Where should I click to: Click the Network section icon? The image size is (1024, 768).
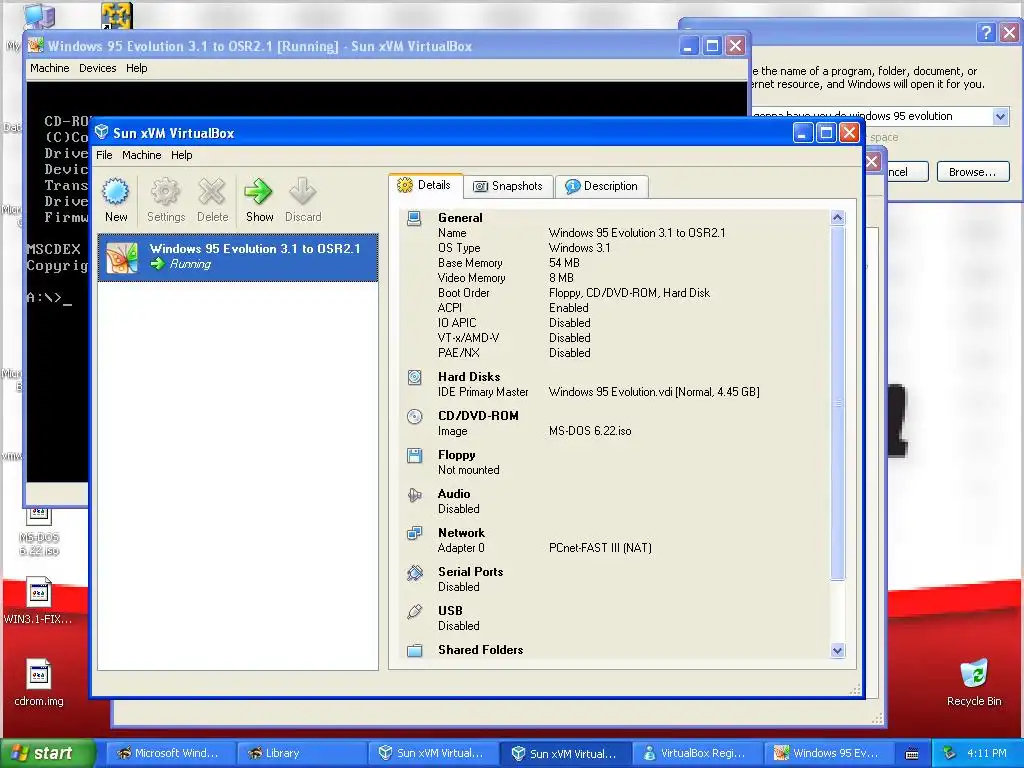[415, 534]
